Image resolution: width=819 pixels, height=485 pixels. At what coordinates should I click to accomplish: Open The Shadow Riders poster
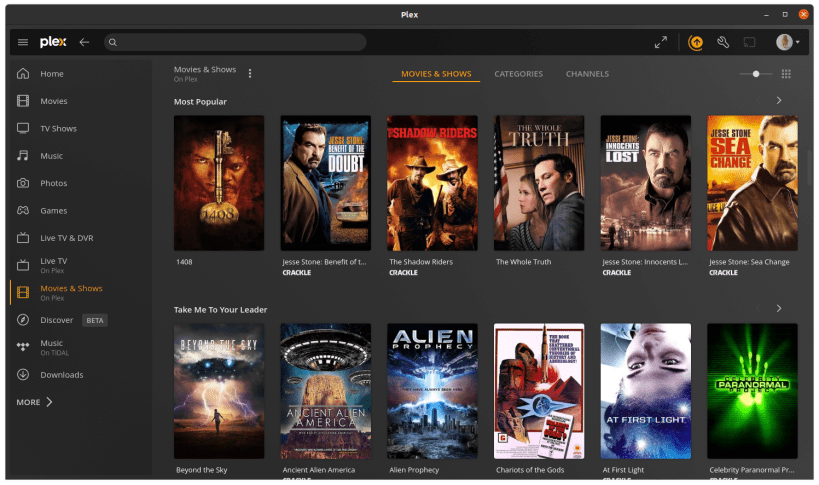click(x=432, y=183)
